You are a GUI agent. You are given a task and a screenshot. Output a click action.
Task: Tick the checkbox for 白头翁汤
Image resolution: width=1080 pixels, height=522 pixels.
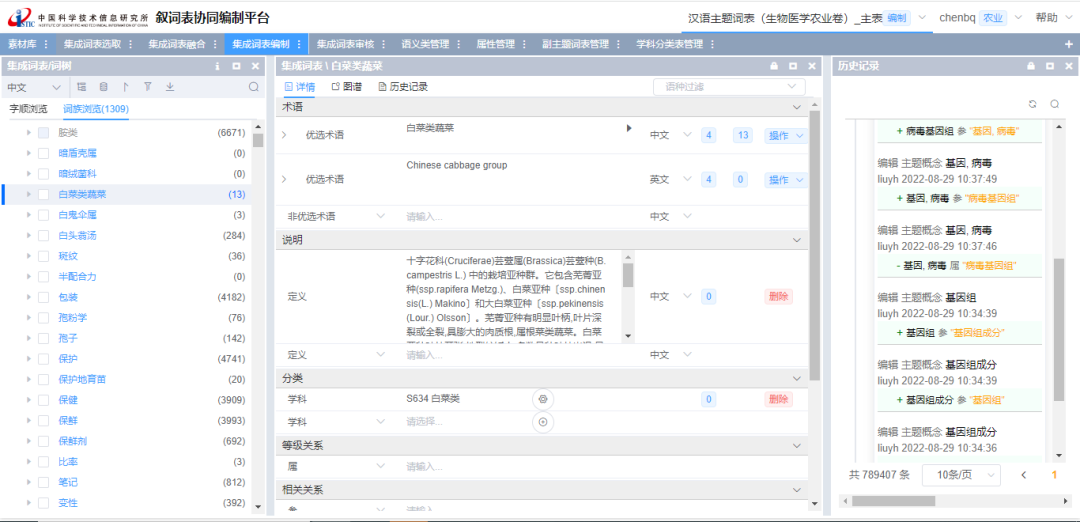click(43, 236)
